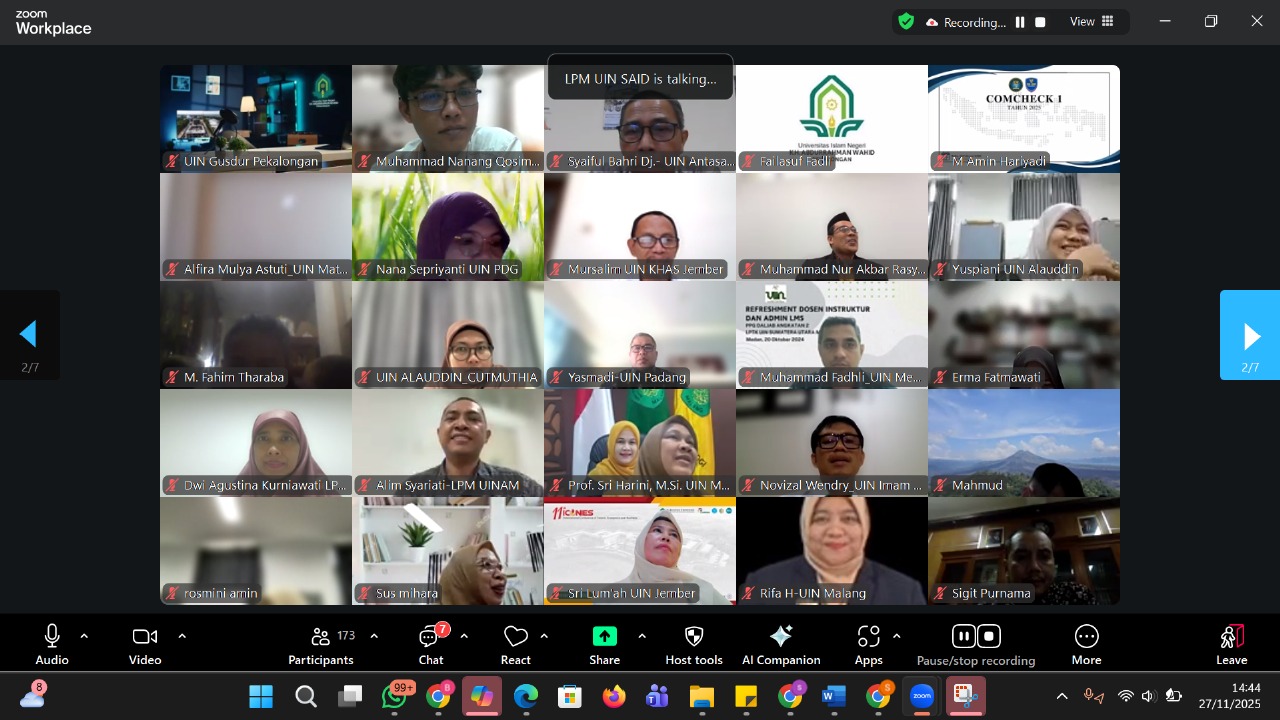The height and width of the screenshot is (720, 1280).
Task: Expand video options arrow next to Video
Action: coord(182,636)
